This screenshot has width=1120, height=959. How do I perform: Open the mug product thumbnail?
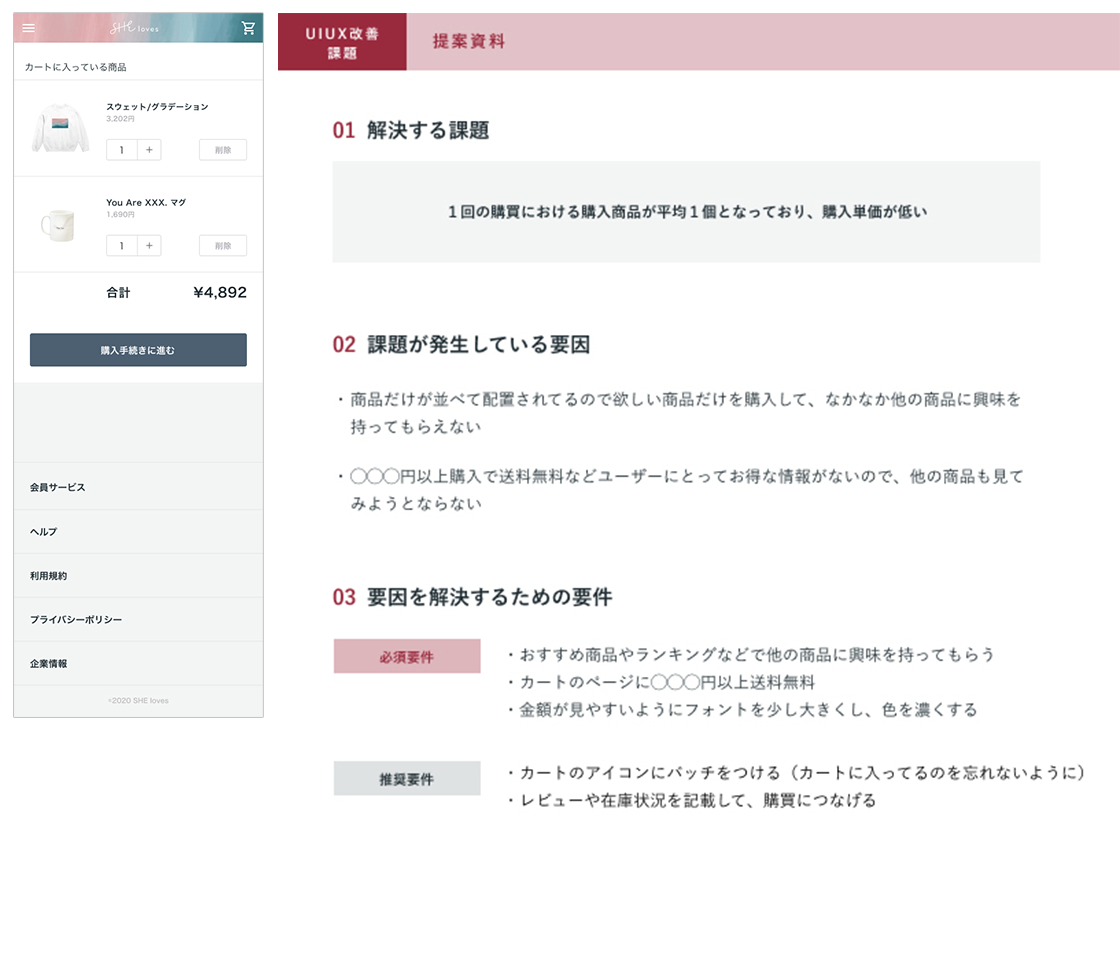[x=58, y=225]
